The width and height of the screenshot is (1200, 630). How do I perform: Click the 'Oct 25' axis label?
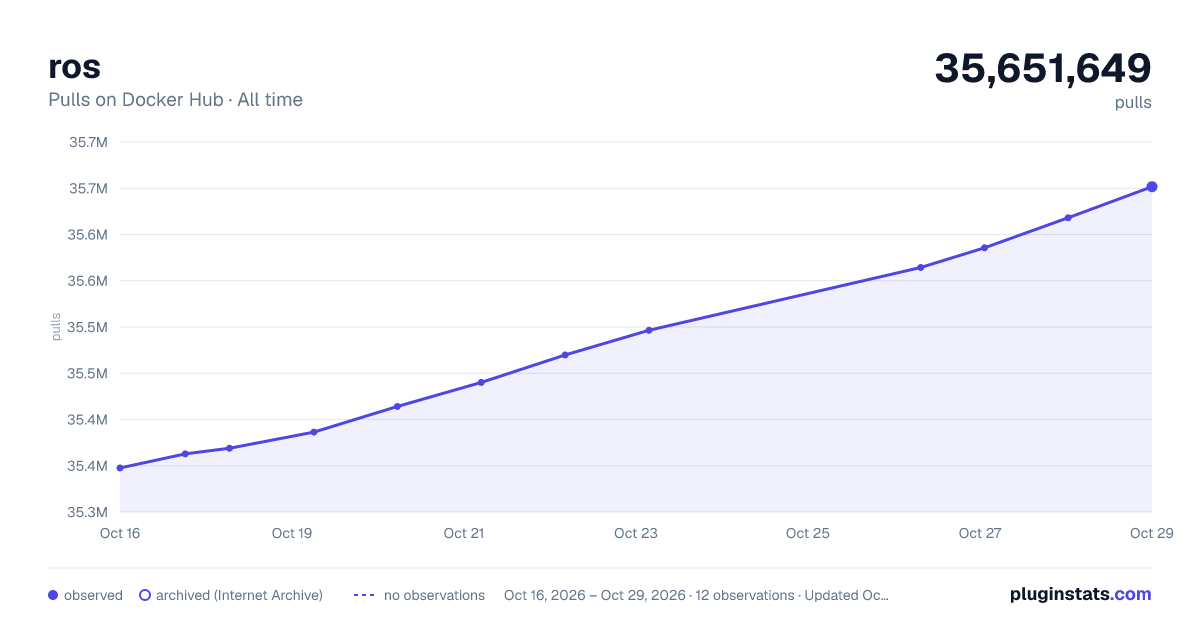pyautogui.click(x=807, y=533)
